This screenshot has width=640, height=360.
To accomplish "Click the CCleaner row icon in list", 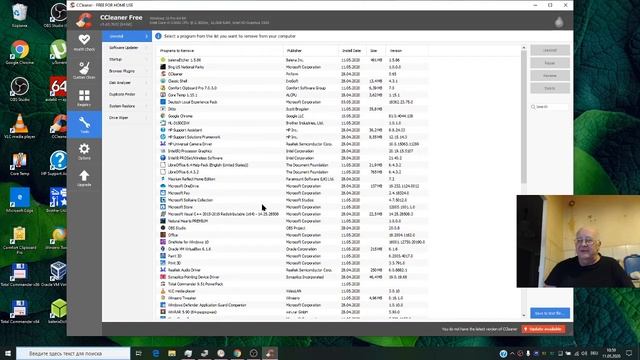I will (163, 74).
